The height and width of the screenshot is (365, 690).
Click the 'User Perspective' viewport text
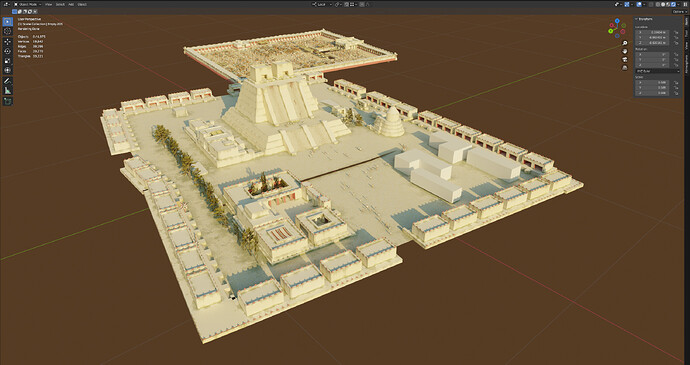[29, 19]
